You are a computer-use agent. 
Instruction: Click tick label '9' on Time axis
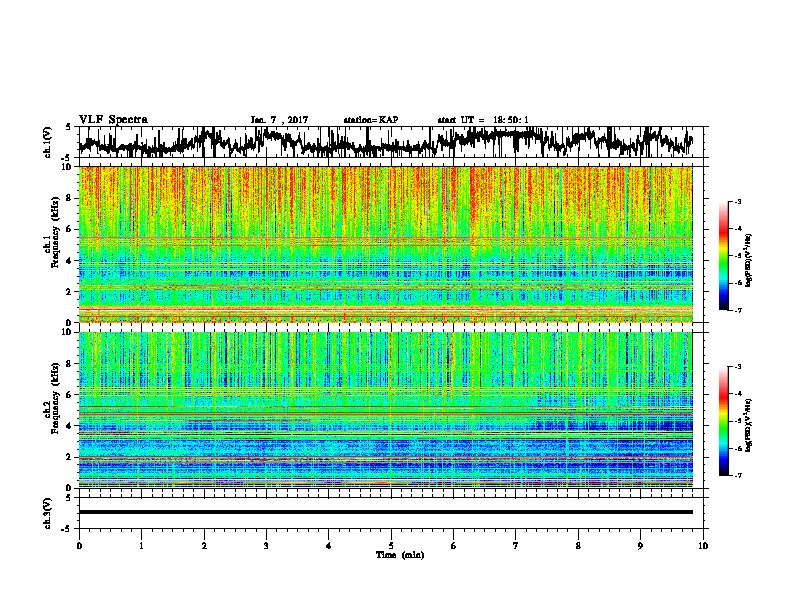click(x=640, y=546)
